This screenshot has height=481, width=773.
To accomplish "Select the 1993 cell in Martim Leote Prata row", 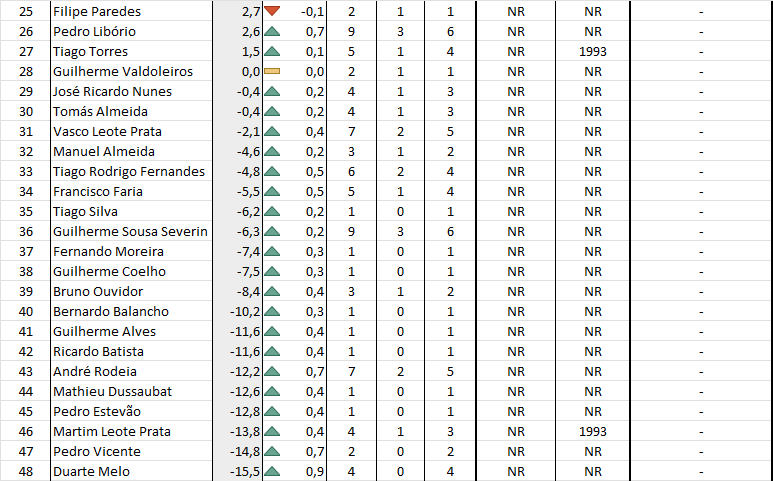I will click(x=593, y=432).
